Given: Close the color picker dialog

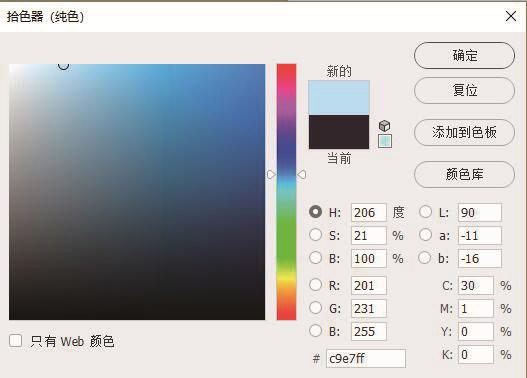Looking at the screenshot, I should point(511,16).
